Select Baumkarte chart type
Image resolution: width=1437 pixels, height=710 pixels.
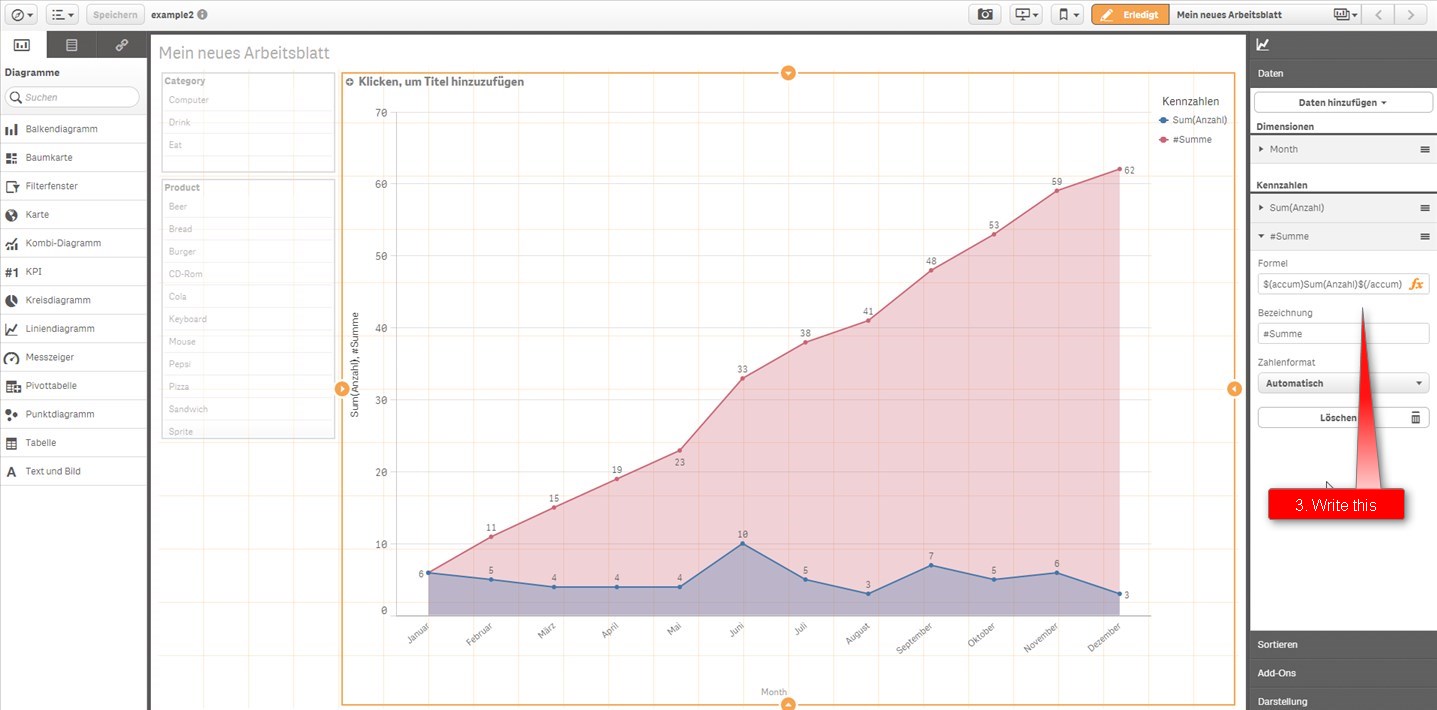coord(73,158)
